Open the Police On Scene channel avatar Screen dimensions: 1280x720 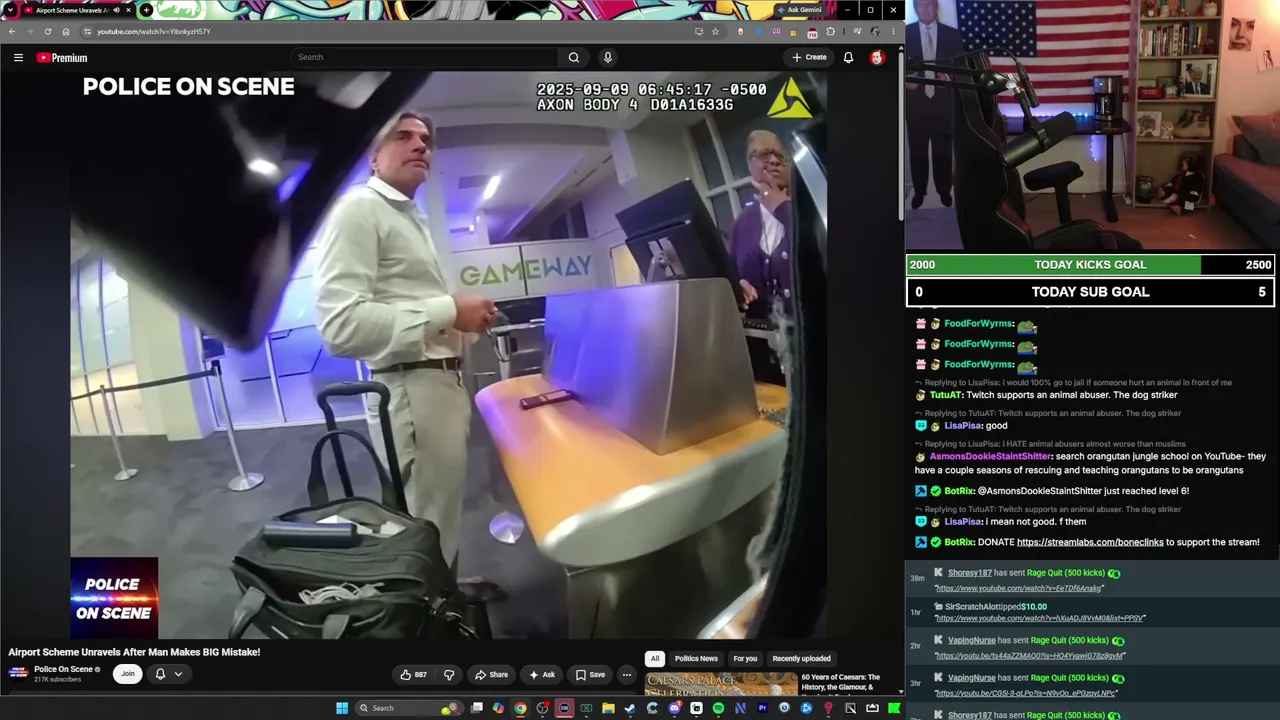coord(18,673)
